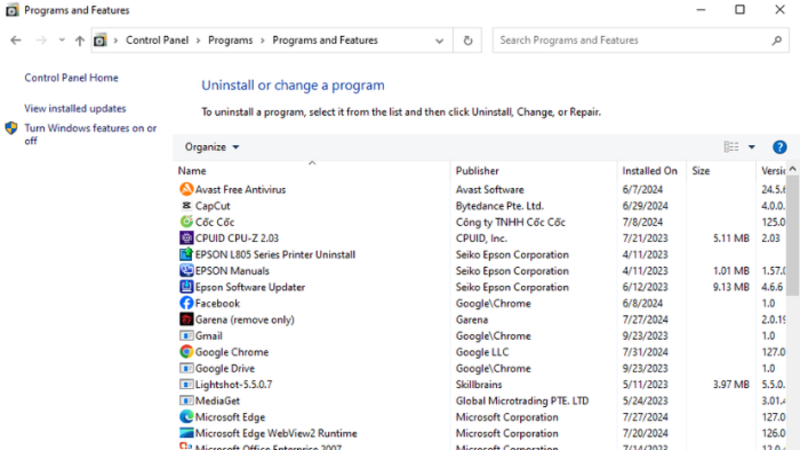Image resolution: width=800 pixels, height=450 pixels.
Task: Open Turn Windows features on or off
Action: 90,134
